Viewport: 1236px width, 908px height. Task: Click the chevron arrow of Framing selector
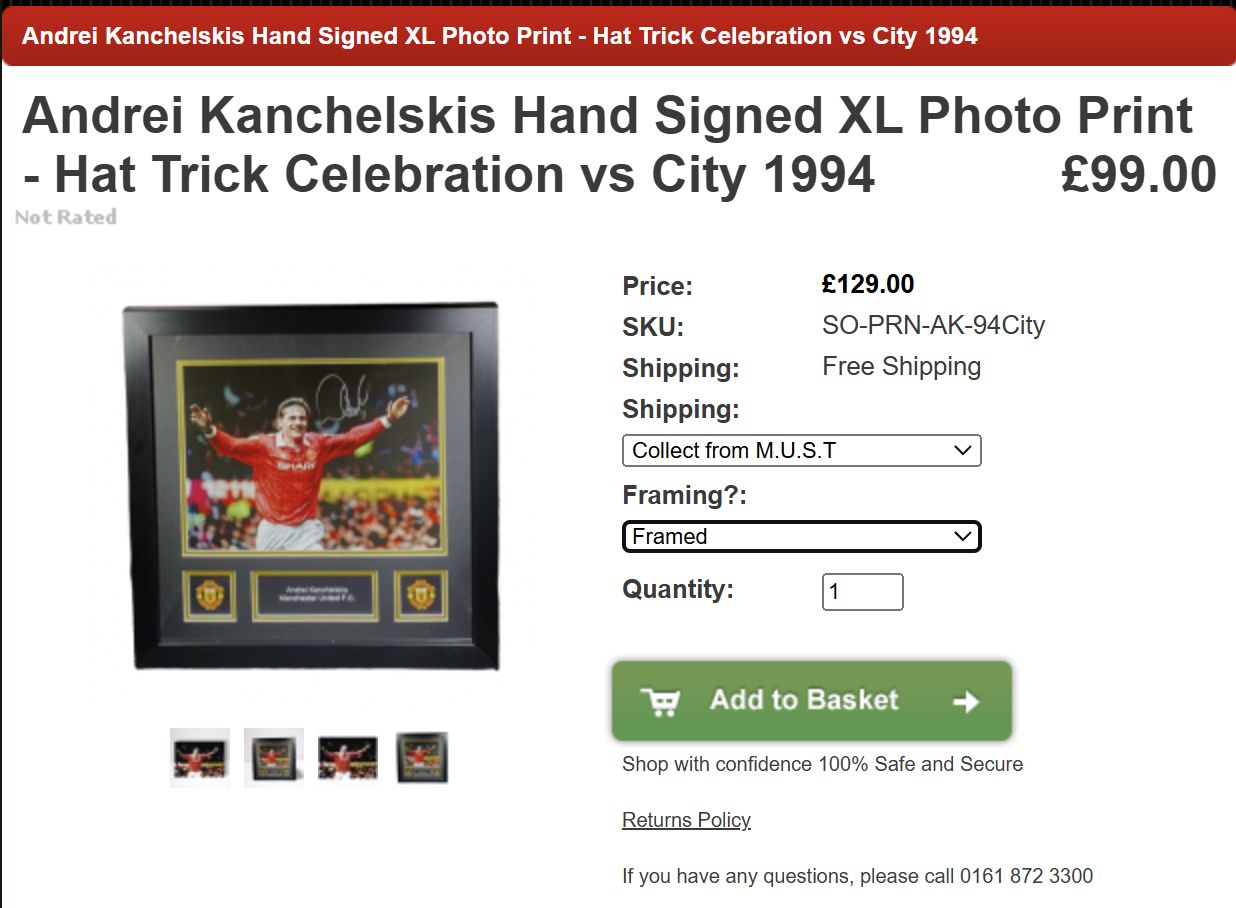tap(963, 537)
